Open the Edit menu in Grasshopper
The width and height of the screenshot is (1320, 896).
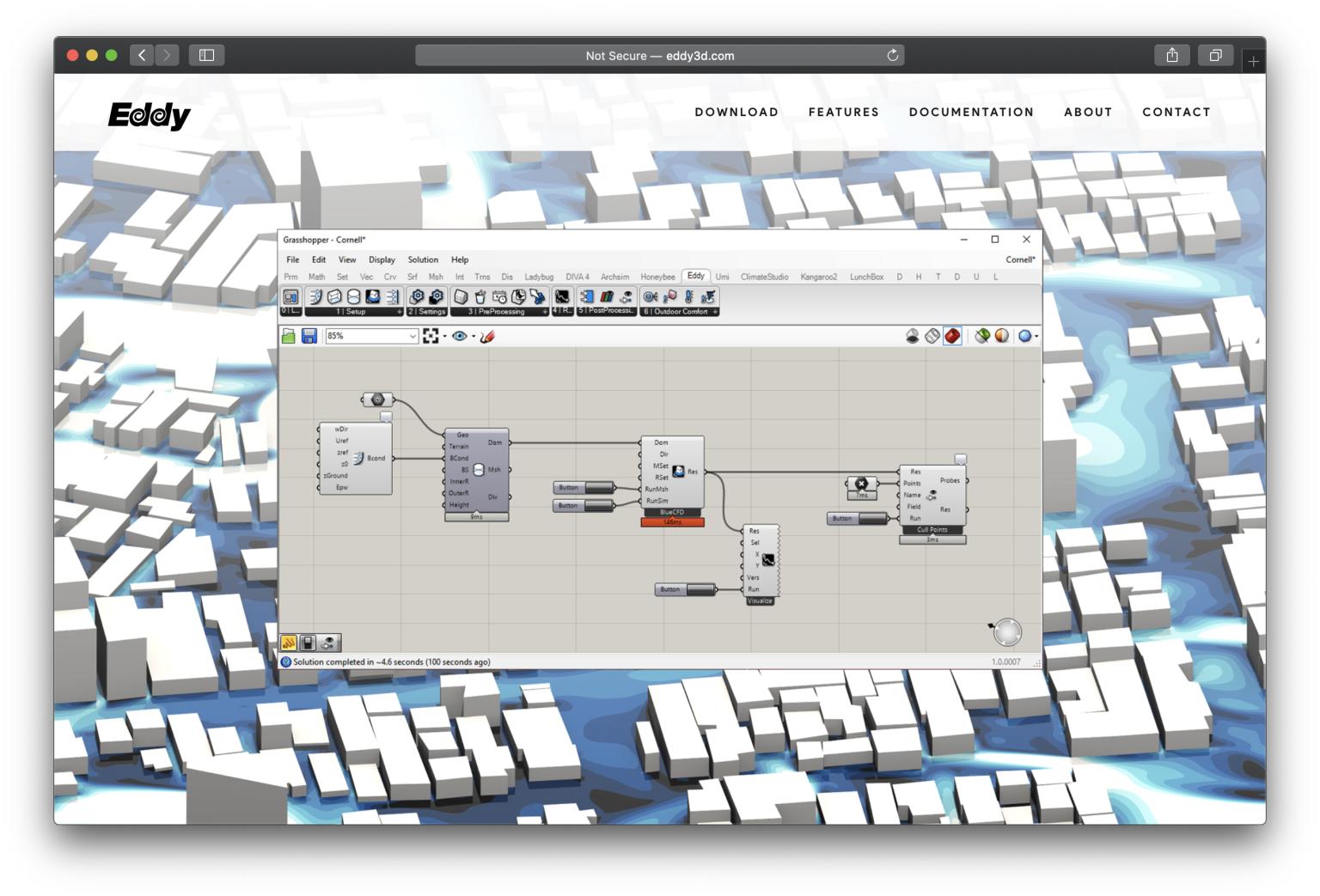[x=319, y=259]
